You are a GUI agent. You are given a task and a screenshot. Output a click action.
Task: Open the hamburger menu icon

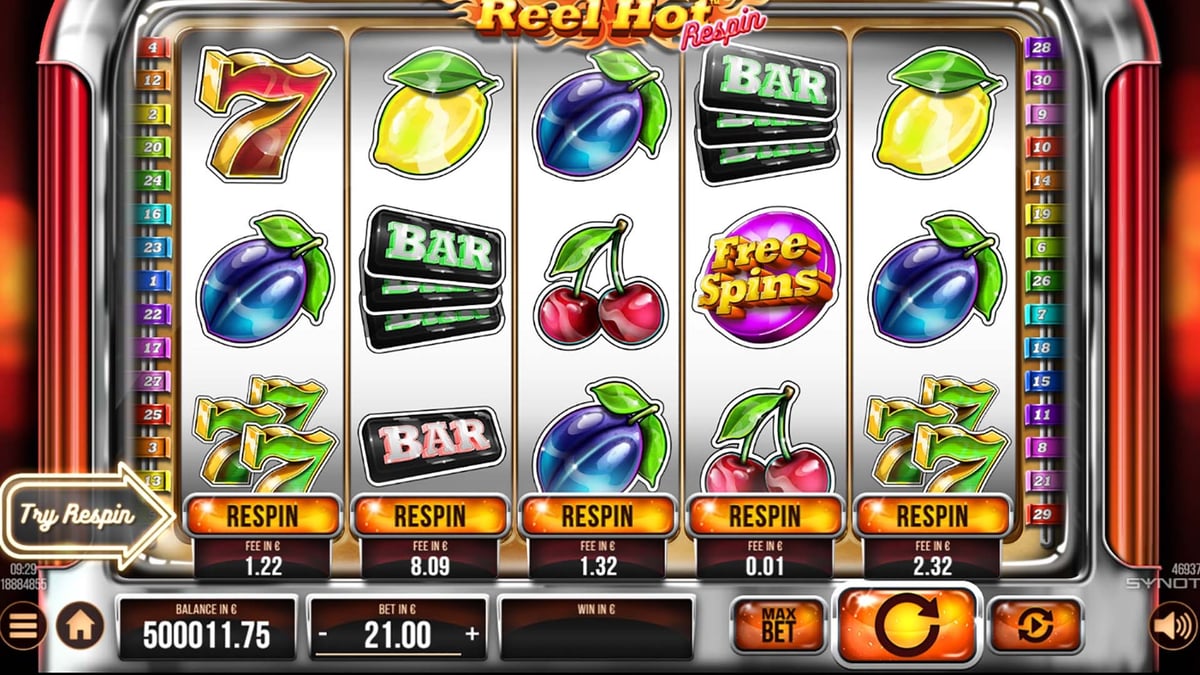pos(26,628)
